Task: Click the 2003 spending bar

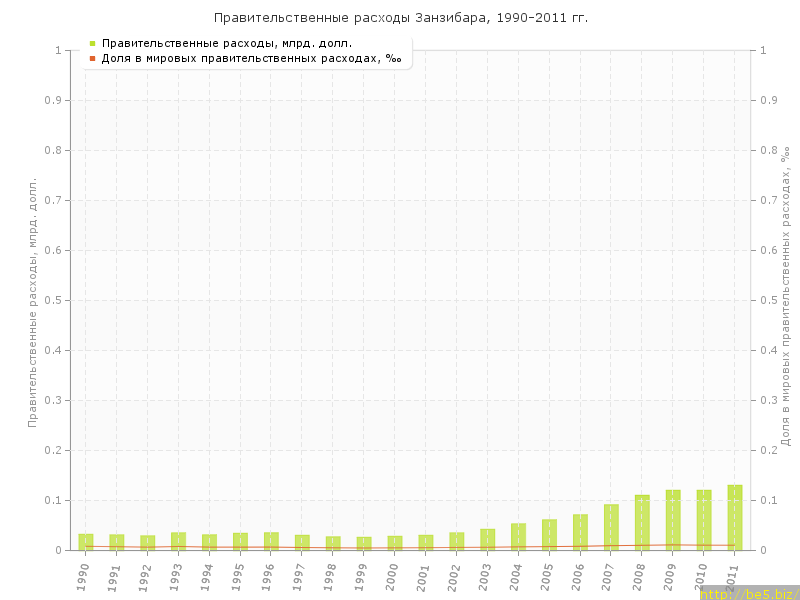Action: pyautogui.click(x=487, y=539)
